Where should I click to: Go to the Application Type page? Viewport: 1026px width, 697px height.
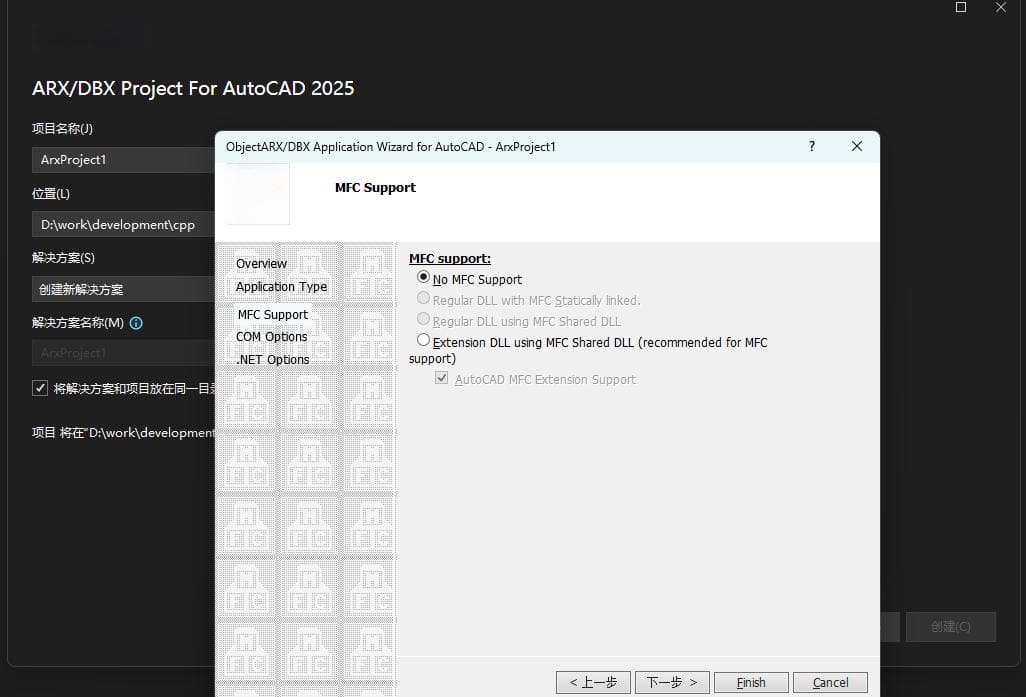pos(281,287)
